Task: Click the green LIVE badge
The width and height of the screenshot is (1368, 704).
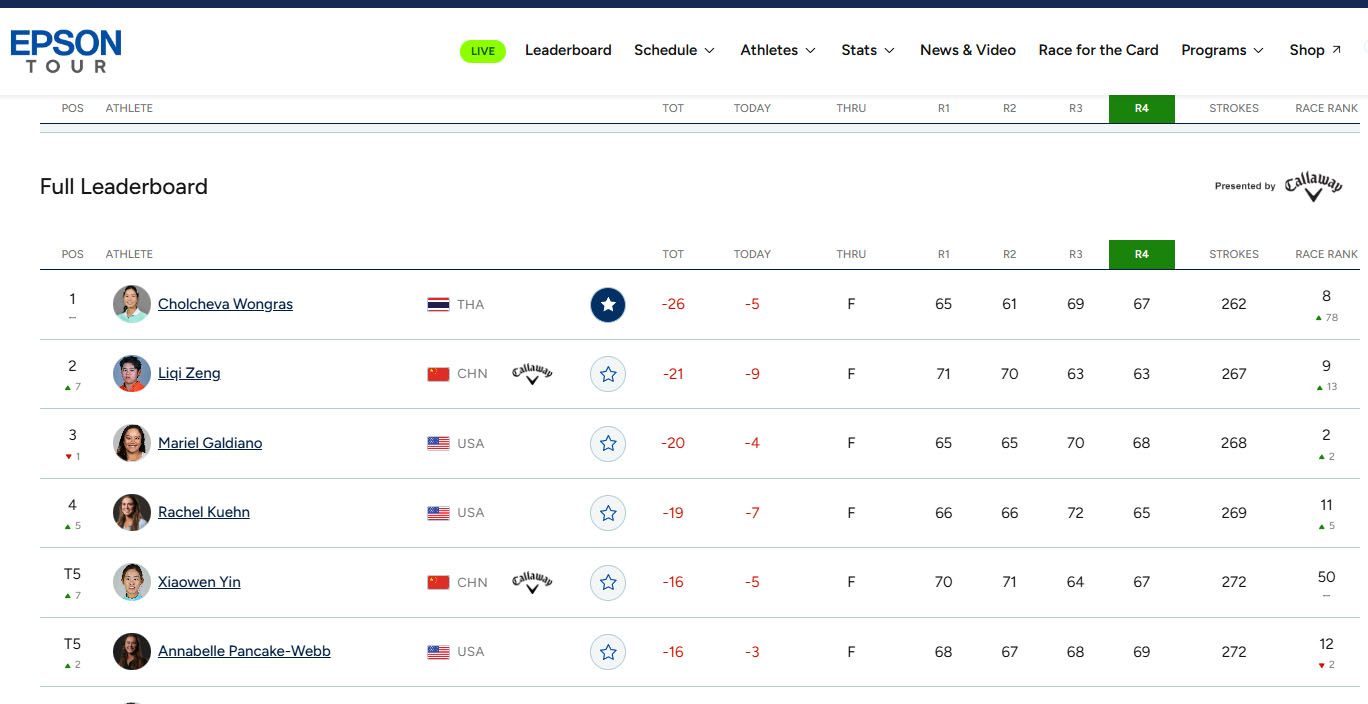Action: tap(483, 51)
